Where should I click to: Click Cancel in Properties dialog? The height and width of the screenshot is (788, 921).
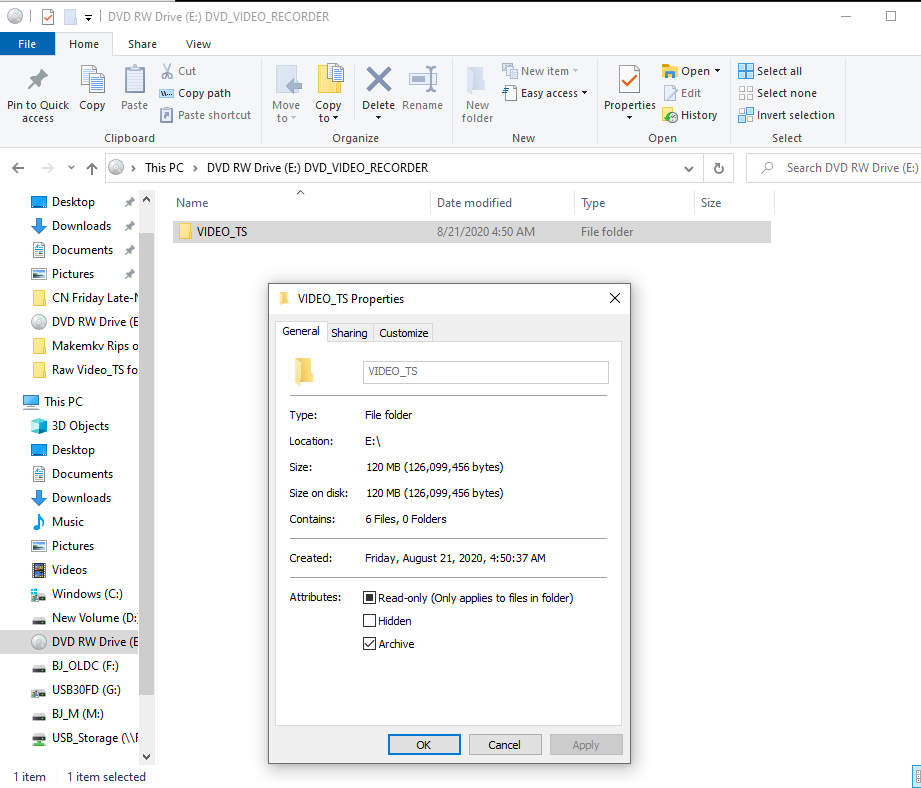[x=505, y=745]
